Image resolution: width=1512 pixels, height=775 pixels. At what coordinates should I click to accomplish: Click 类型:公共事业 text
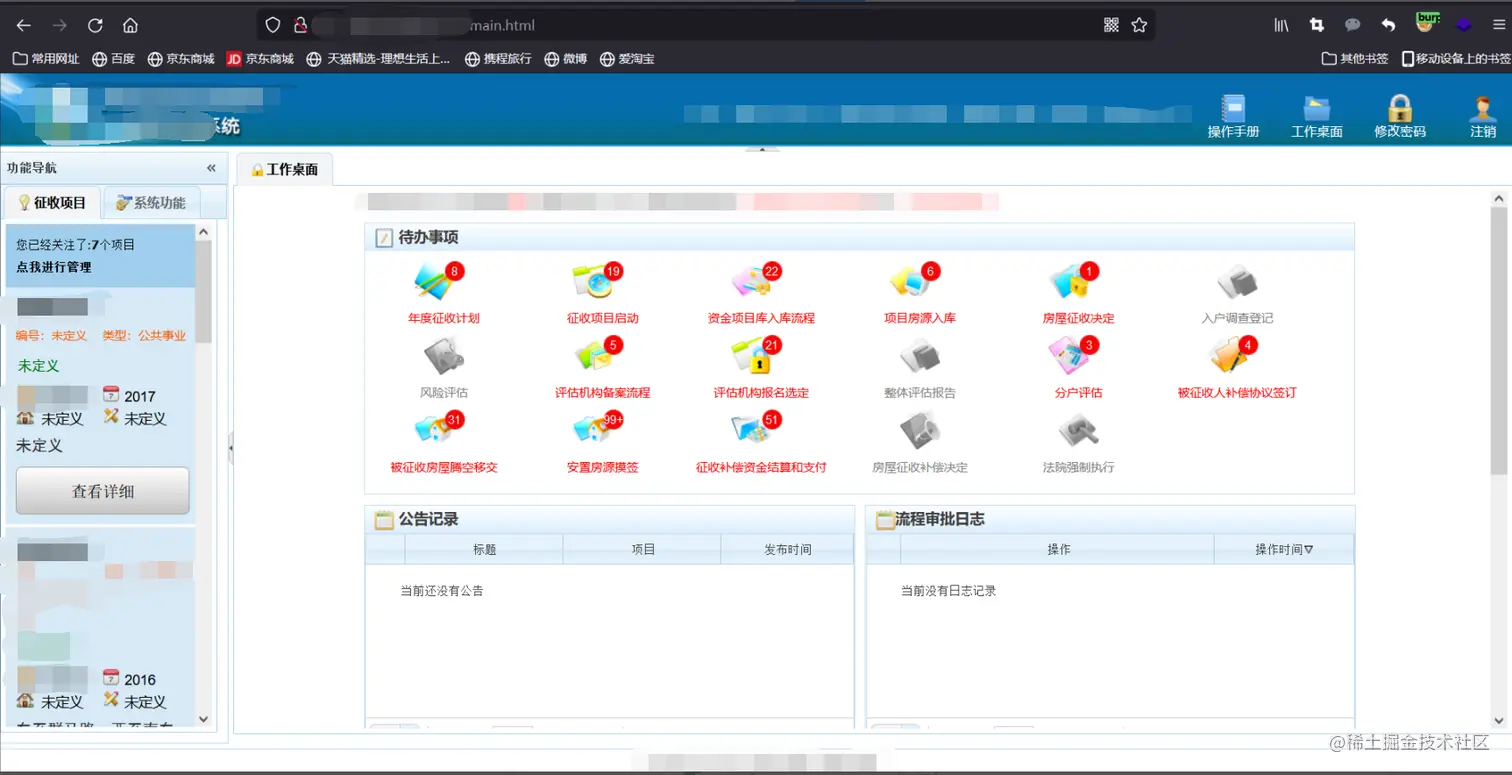coord(144,335)
